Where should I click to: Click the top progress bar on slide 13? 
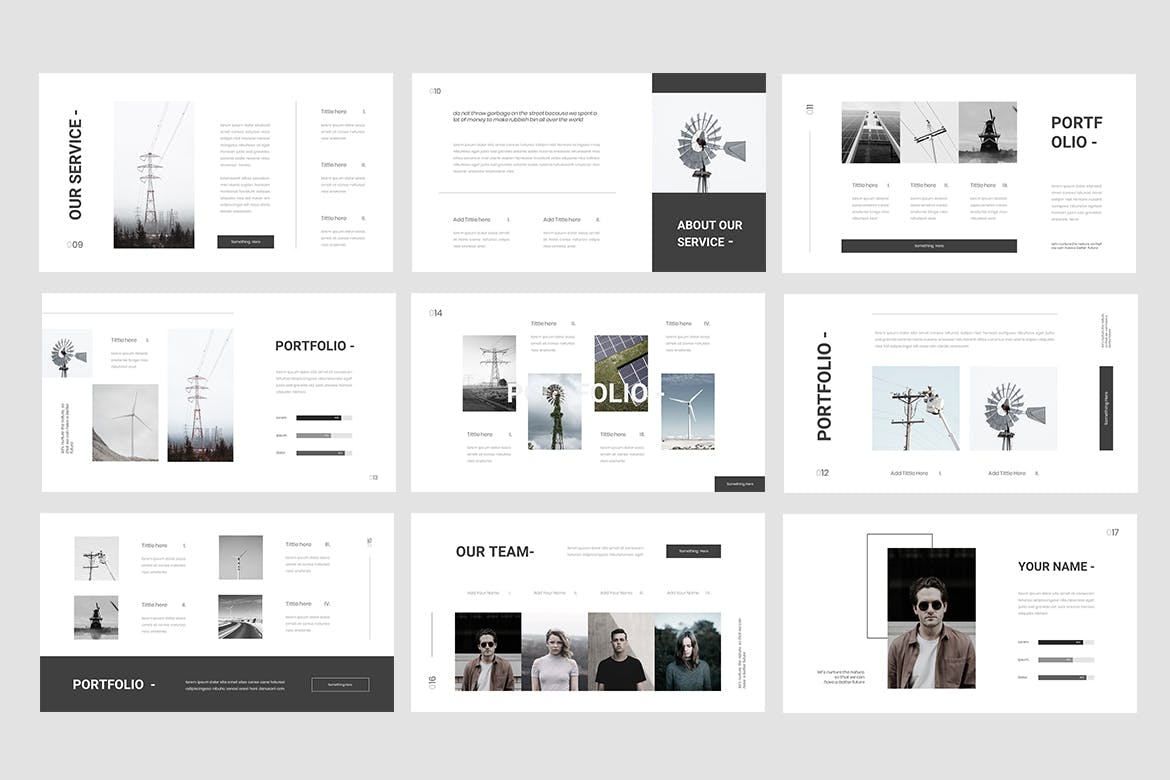coord(324,418)
